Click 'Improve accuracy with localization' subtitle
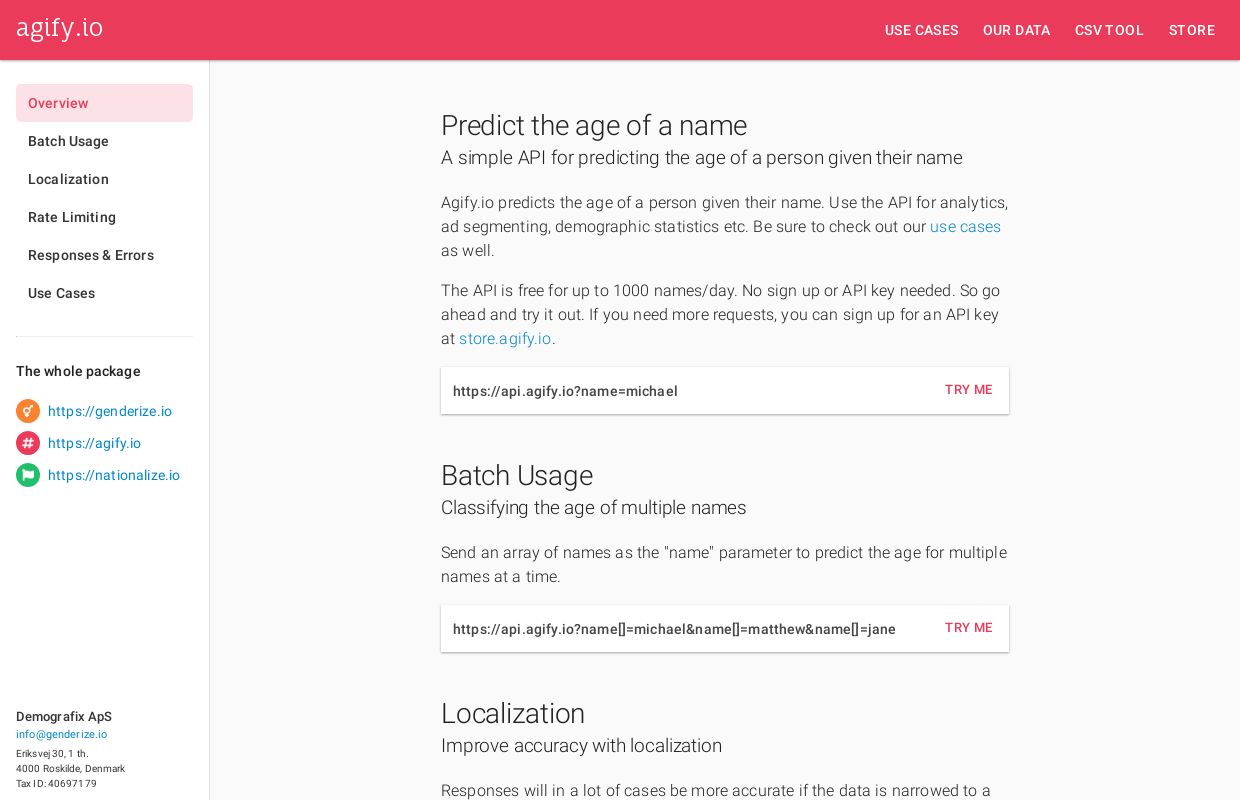 581,746
